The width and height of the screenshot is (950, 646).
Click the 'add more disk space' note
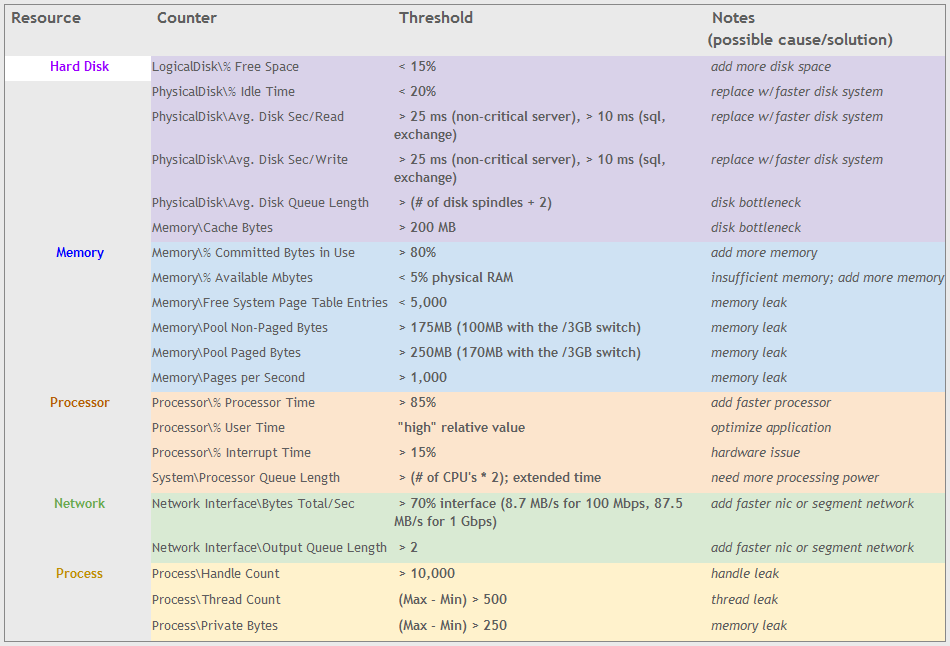tap(771, 67)
